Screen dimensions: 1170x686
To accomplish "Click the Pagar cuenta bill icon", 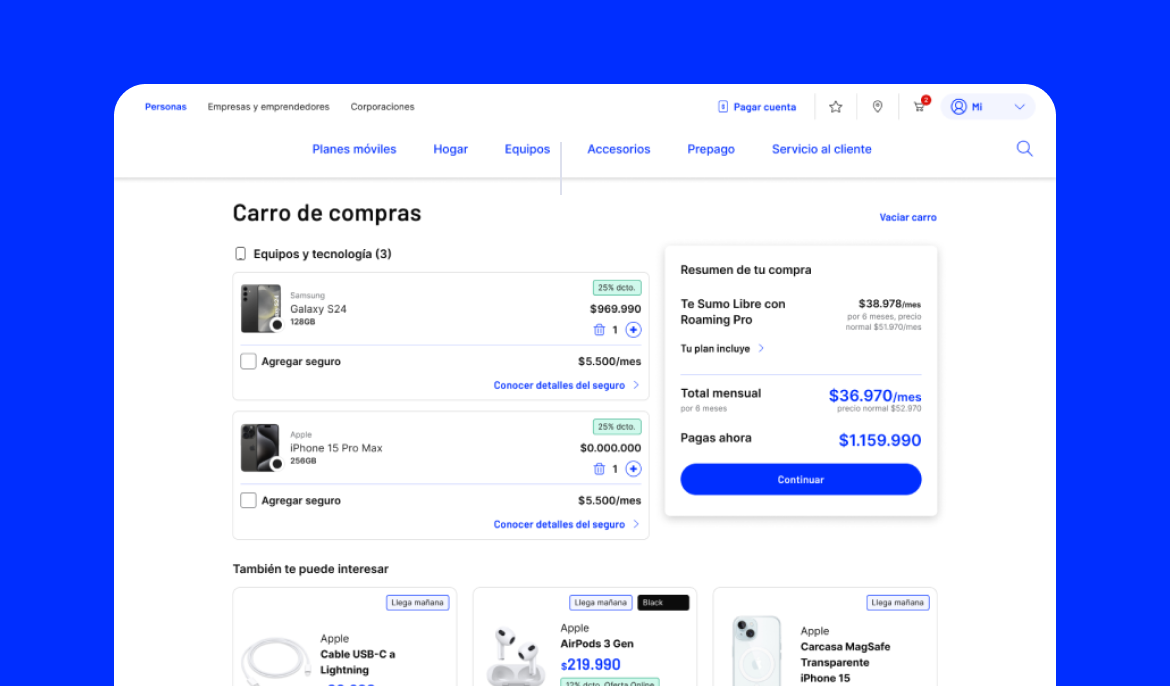I will (x=722, y=107).
